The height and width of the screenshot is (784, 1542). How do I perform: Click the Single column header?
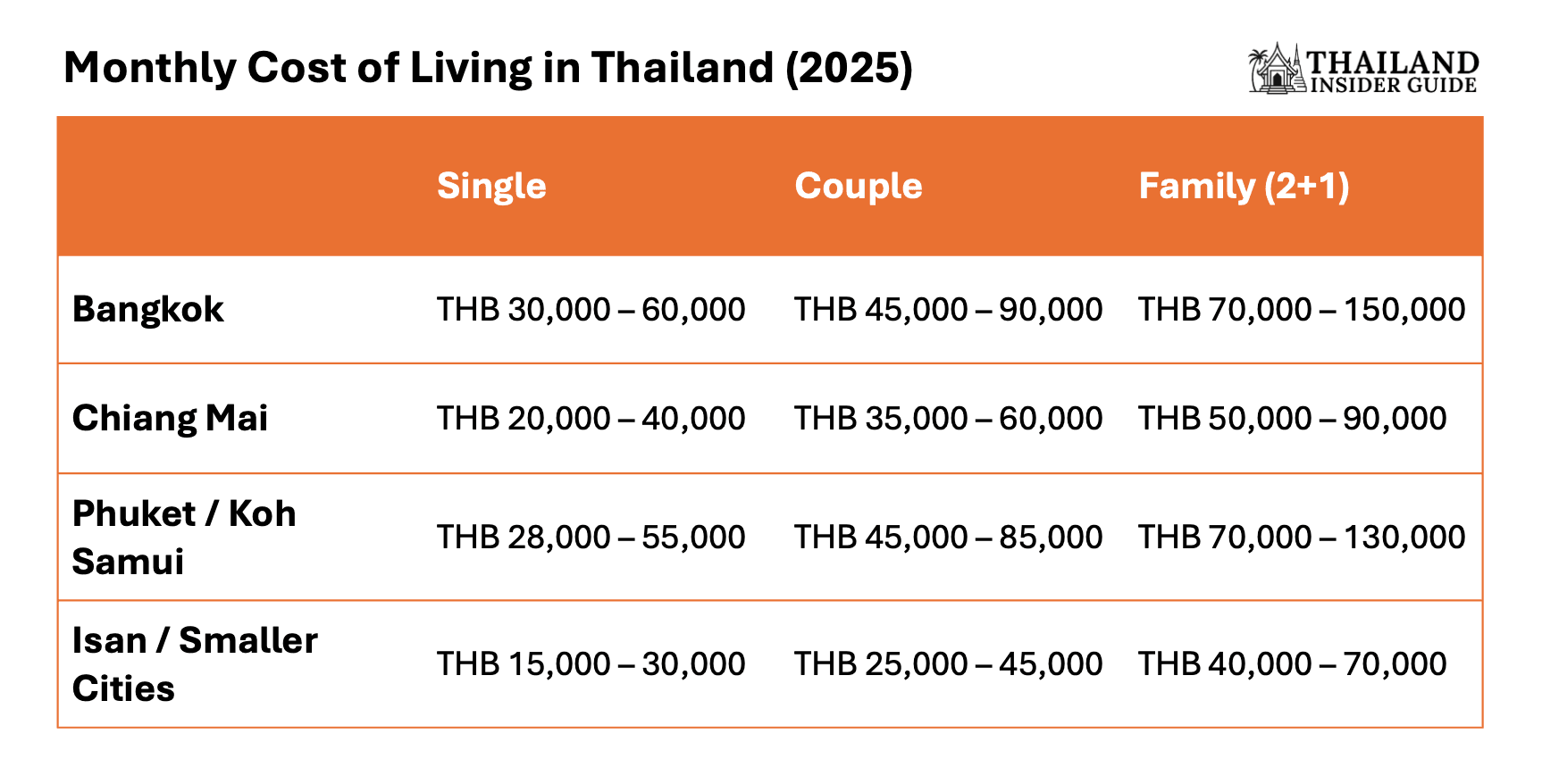pos(491,186)
